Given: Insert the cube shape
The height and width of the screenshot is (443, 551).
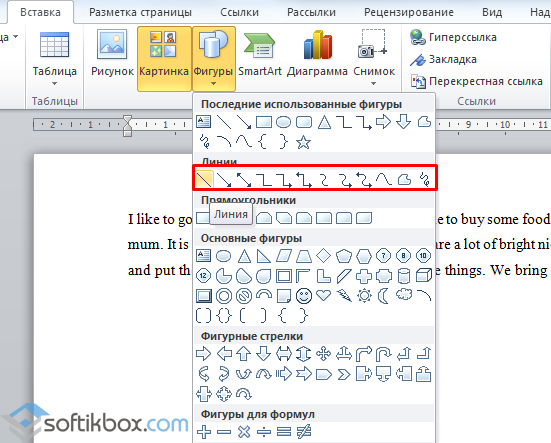Looking at the screenshot, I should (x=424, y=276).
